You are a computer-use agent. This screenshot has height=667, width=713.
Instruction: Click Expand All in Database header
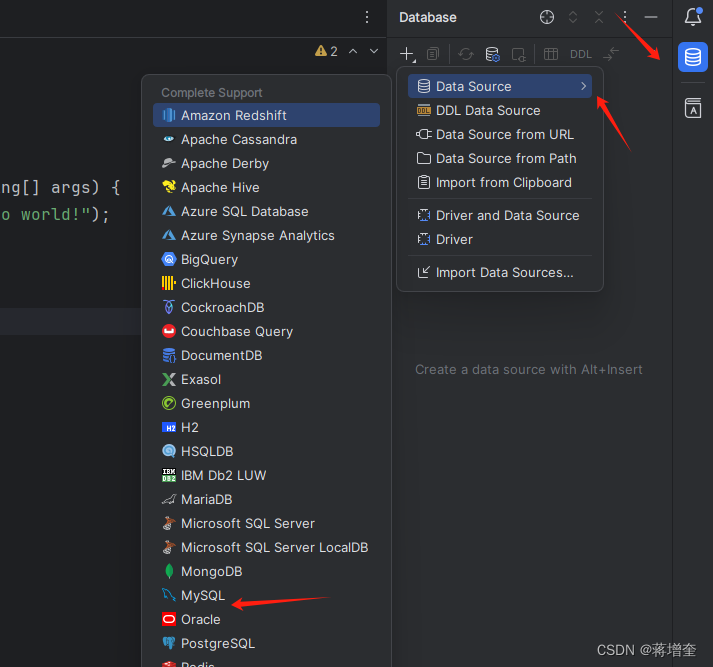click(x=573, y=17)
